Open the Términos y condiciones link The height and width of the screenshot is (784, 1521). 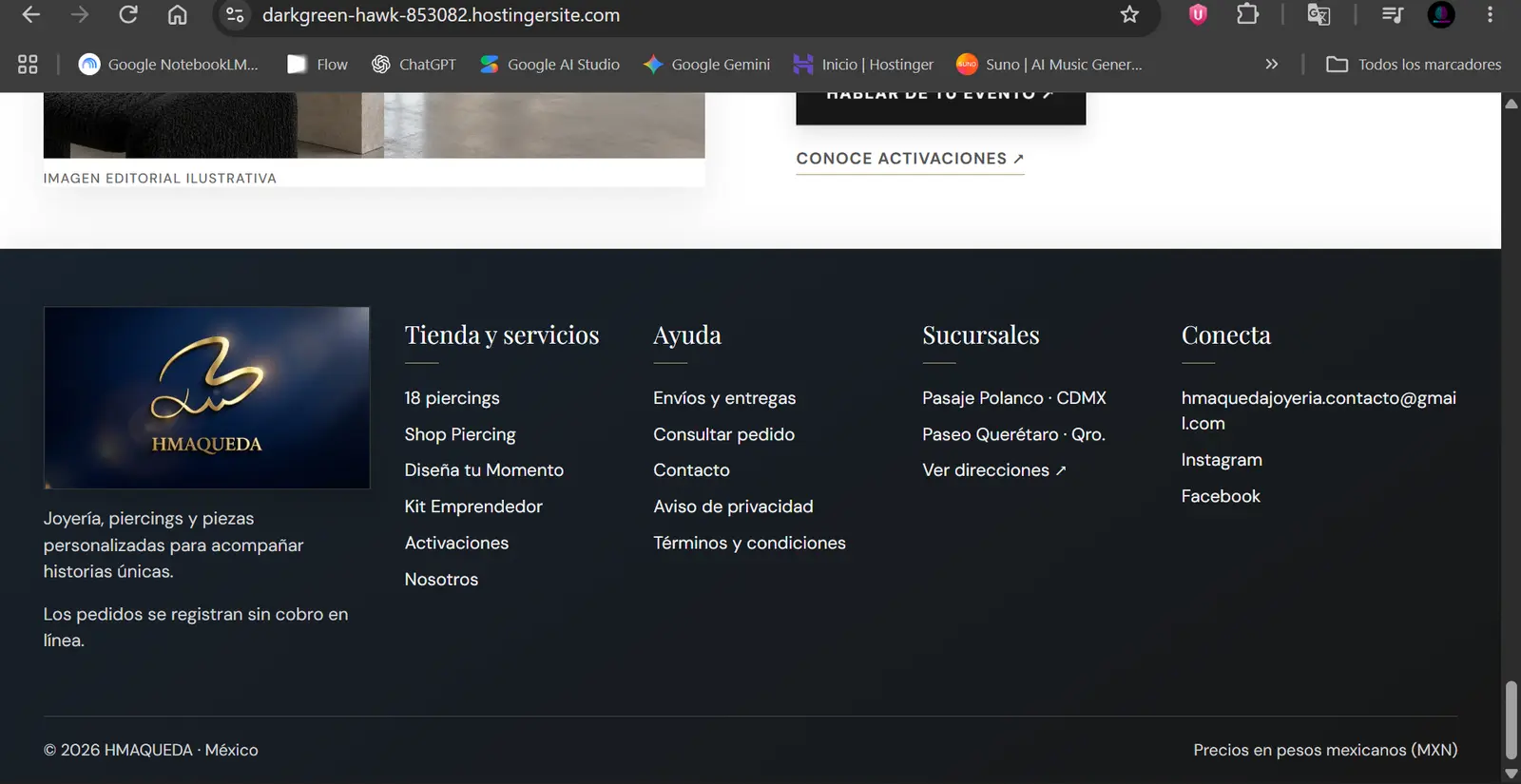click(749, 543)
